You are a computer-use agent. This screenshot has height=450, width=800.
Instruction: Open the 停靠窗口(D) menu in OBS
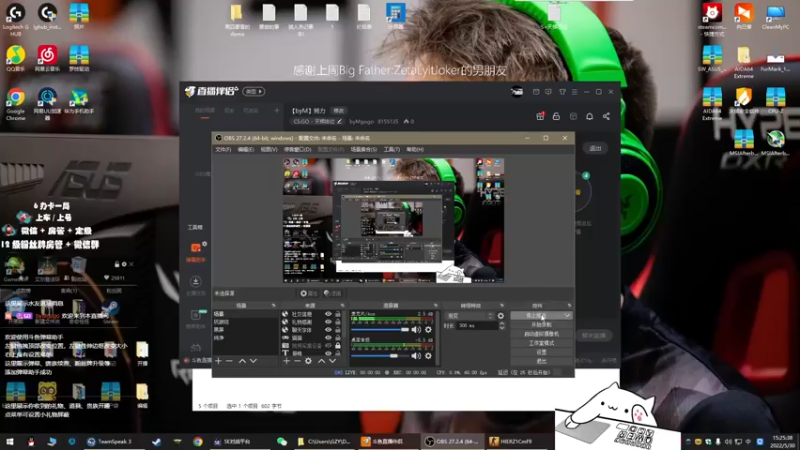[x=297, y=149]
